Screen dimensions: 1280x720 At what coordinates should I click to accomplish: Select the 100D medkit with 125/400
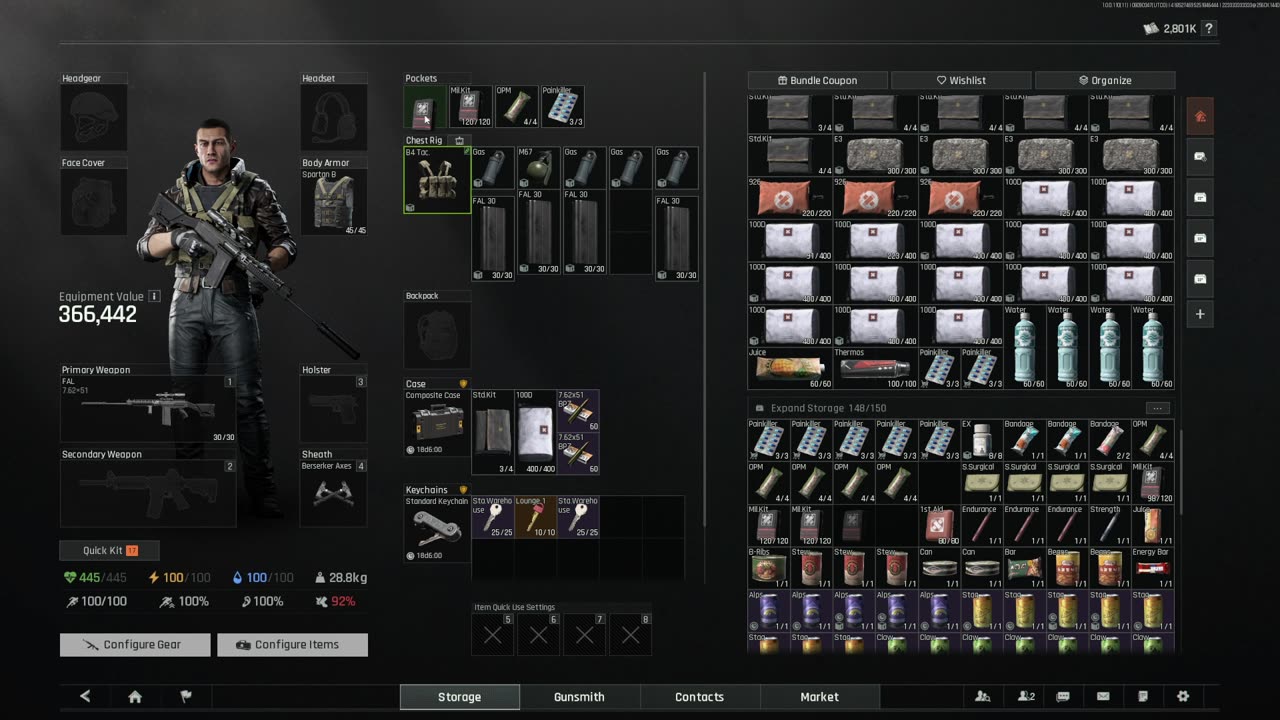(1046, 199)
